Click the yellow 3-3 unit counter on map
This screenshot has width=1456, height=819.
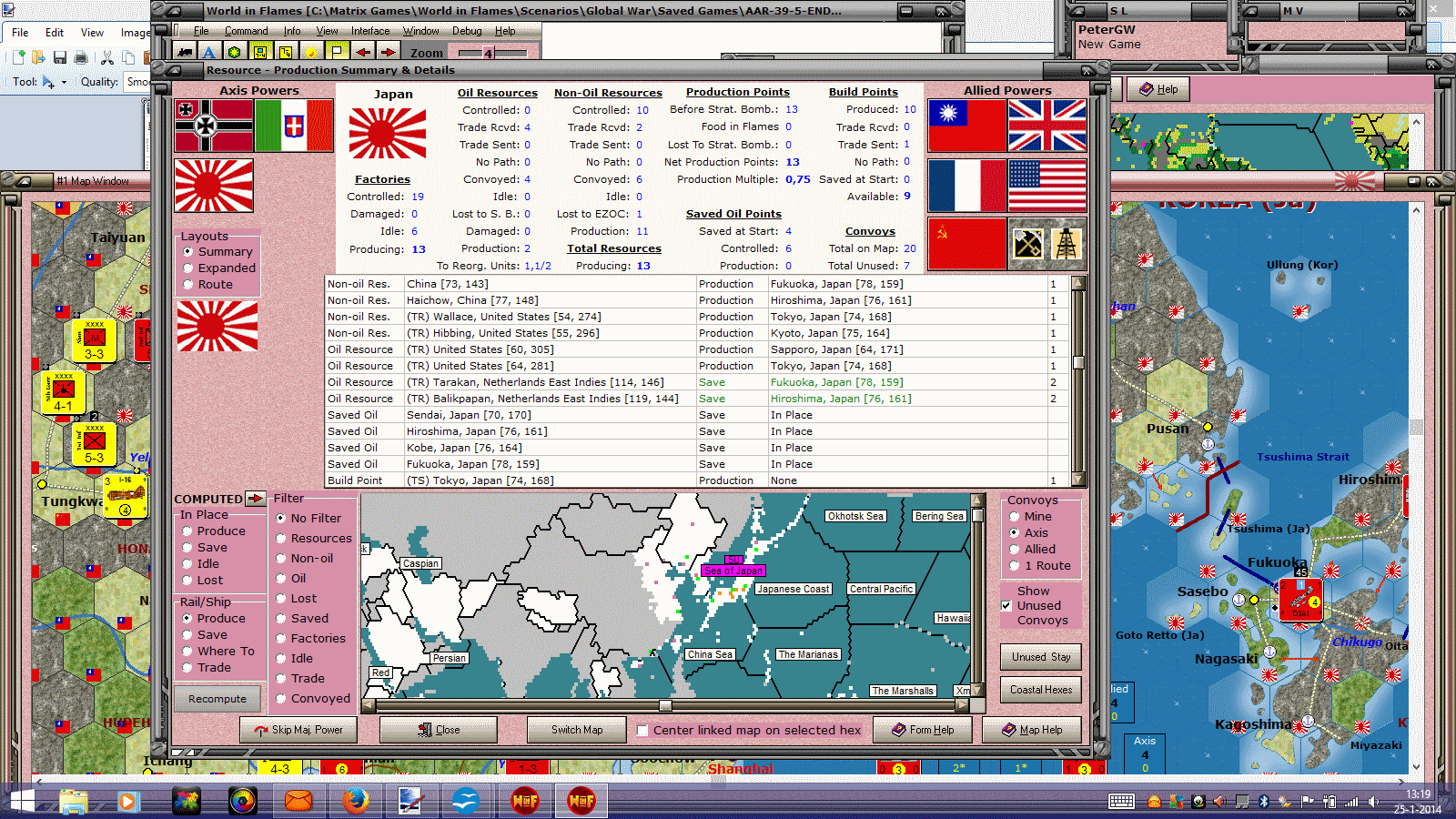(x=95, y=342)
